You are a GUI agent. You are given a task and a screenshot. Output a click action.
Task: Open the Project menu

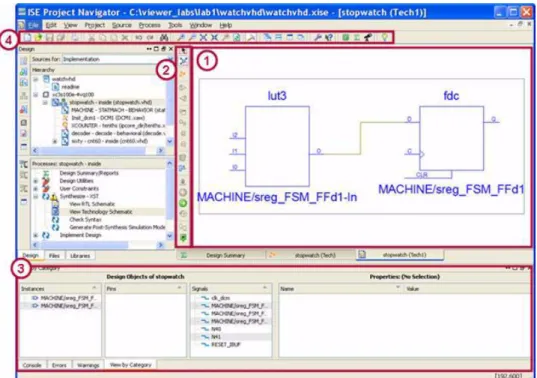(95, 25)
